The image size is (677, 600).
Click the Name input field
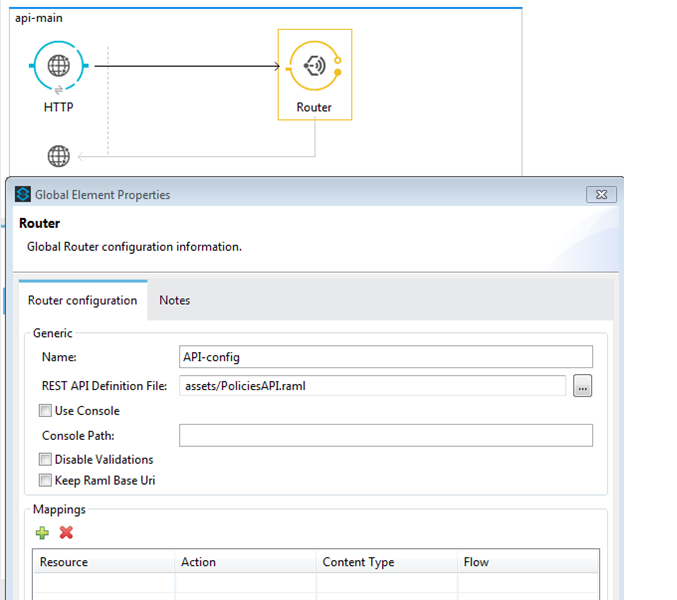[385, 357]
